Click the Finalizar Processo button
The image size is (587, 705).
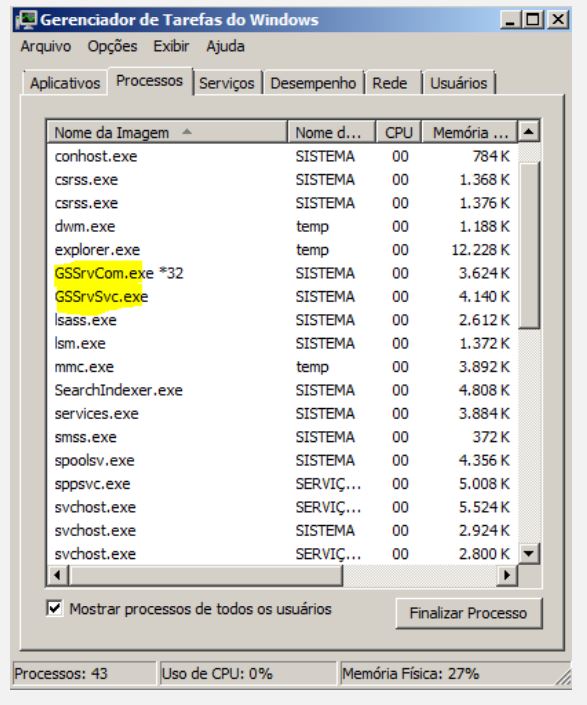(468, 613)
